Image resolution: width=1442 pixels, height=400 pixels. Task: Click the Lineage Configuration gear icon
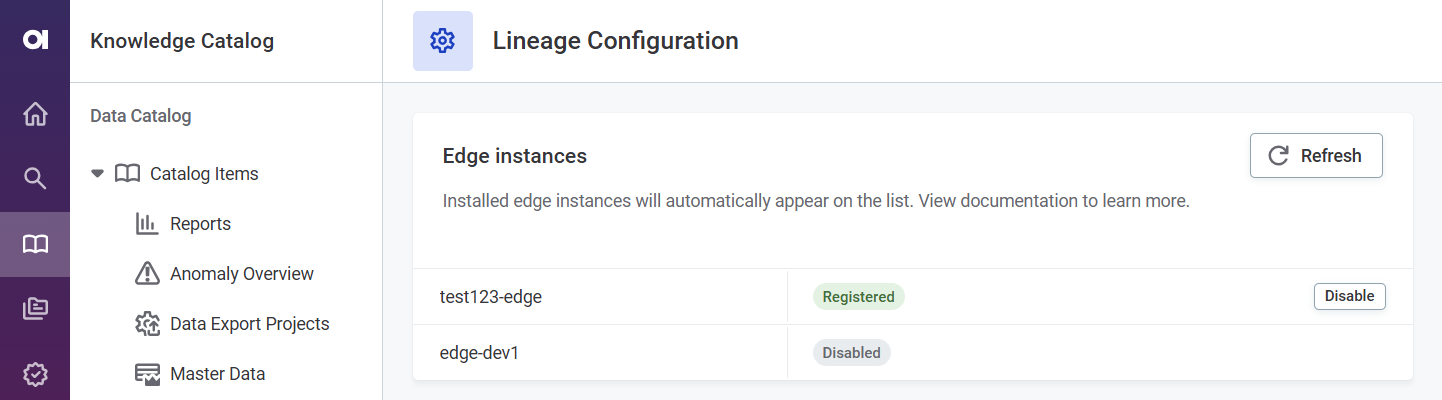[442, 41]
